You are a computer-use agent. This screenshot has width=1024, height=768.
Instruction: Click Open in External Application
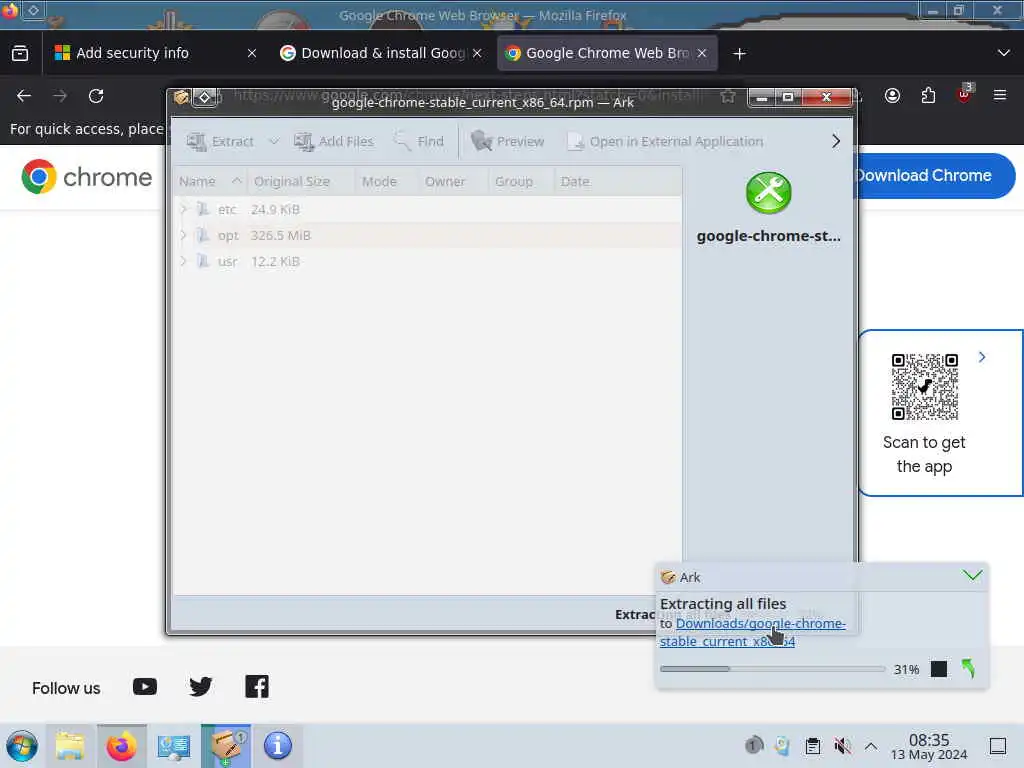[665, 141]
